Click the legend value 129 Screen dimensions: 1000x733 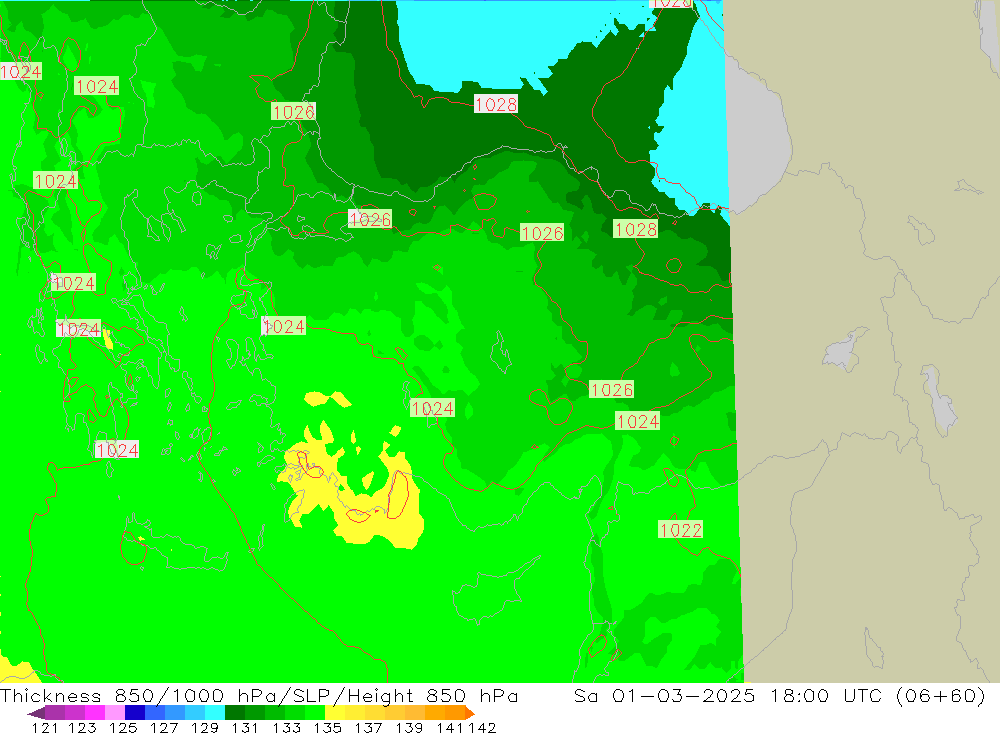[205, 727]
